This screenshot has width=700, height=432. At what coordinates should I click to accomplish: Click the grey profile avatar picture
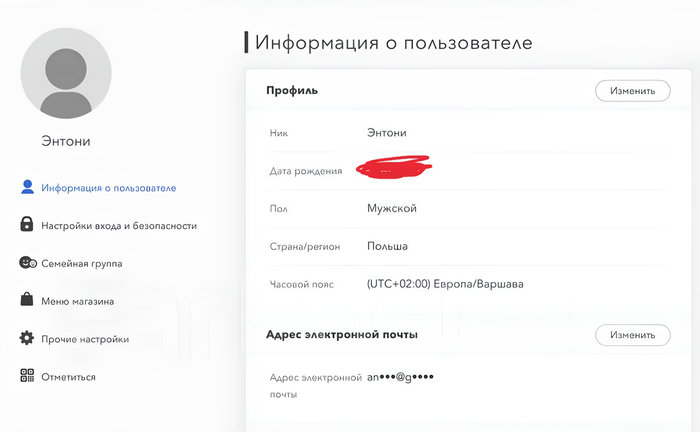click(66, 73)
